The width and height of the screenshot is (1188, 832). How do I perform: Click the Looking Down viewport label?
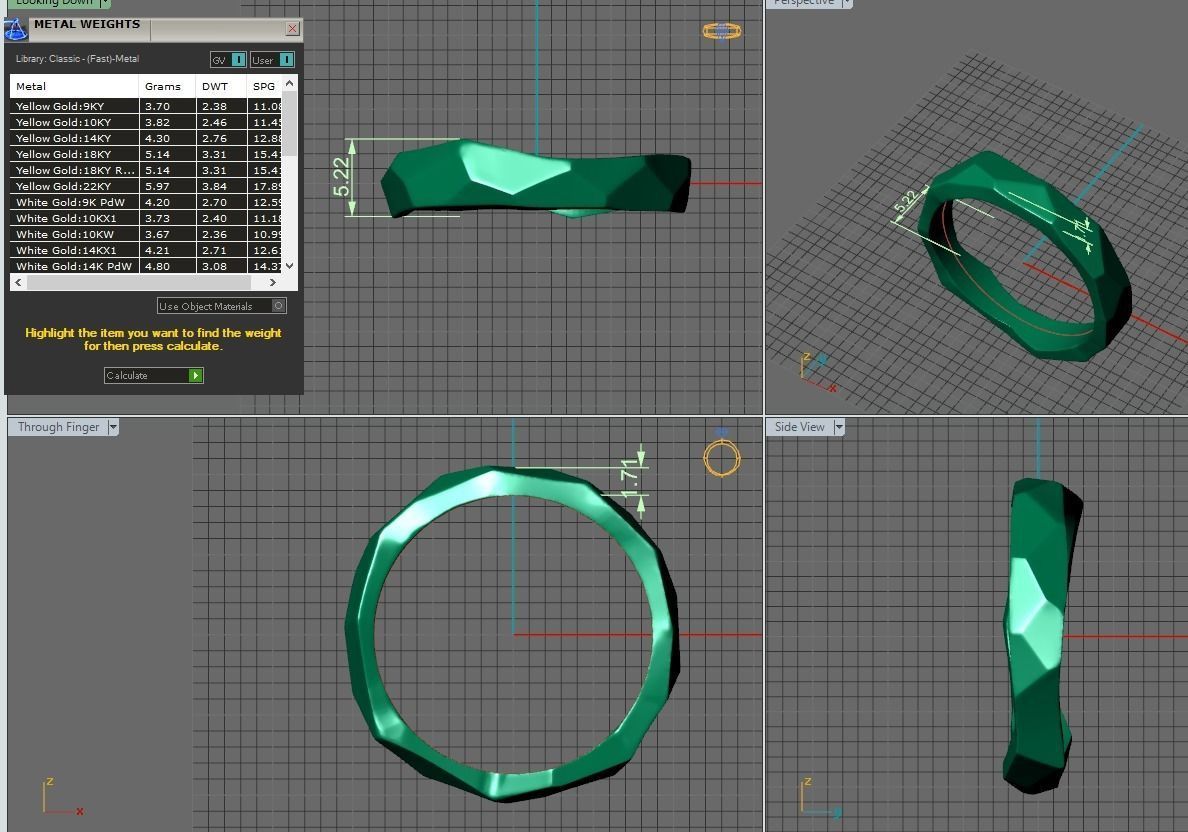coord(54,2)
